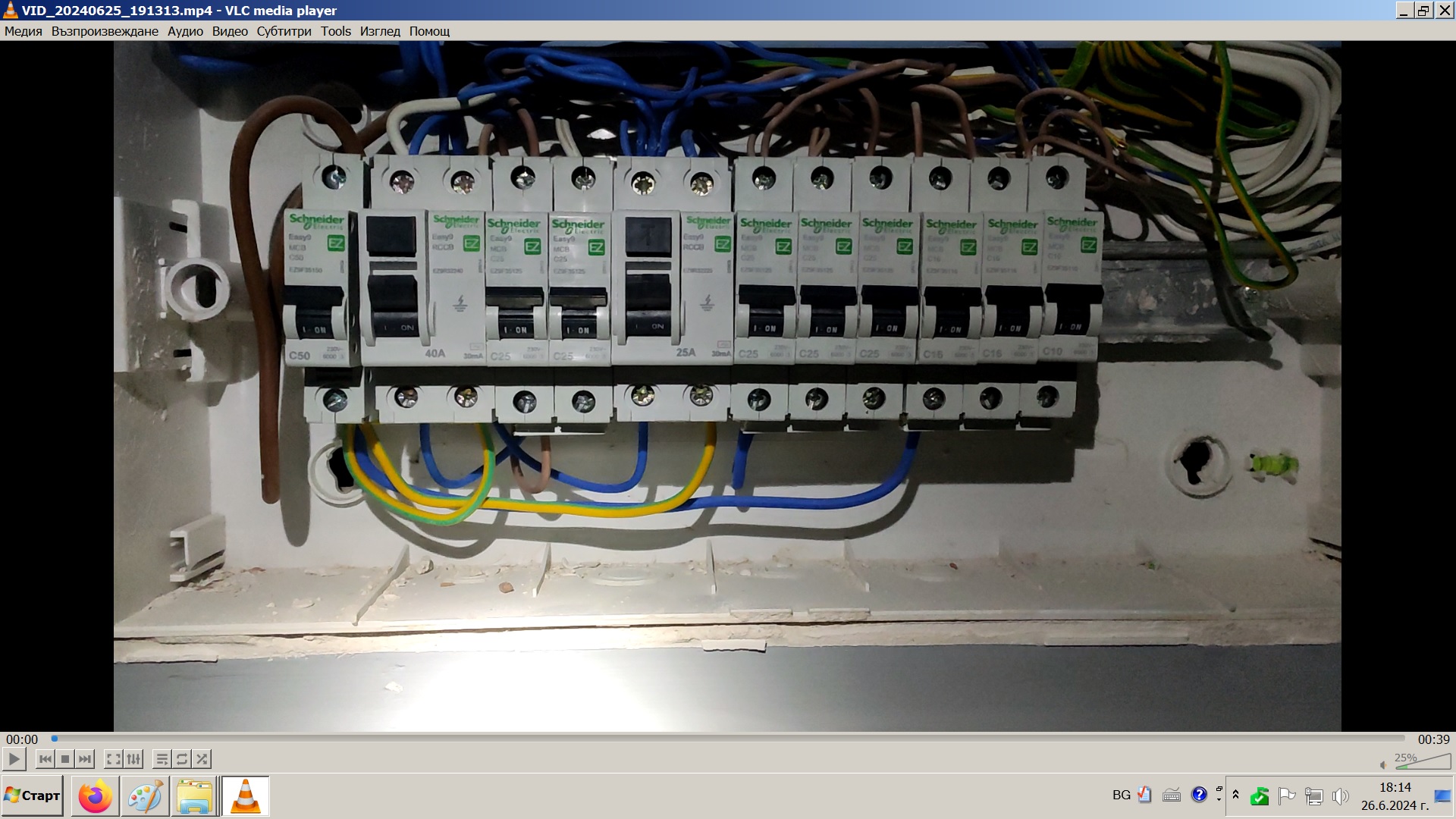
Task: Expand the Tools menu
Action: [335, 31]
